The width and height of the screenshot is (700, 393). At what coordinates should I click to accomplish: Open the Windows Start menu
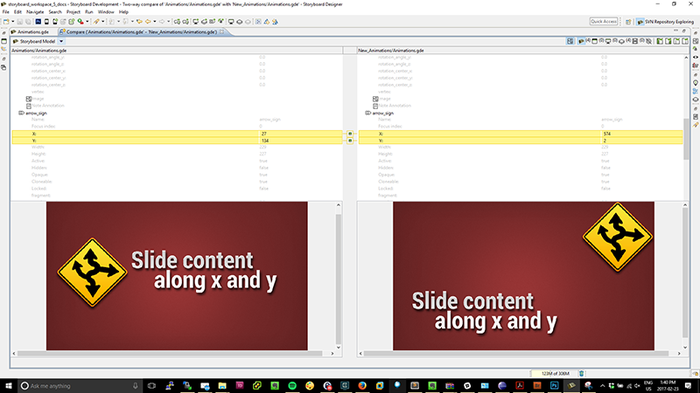8,385
